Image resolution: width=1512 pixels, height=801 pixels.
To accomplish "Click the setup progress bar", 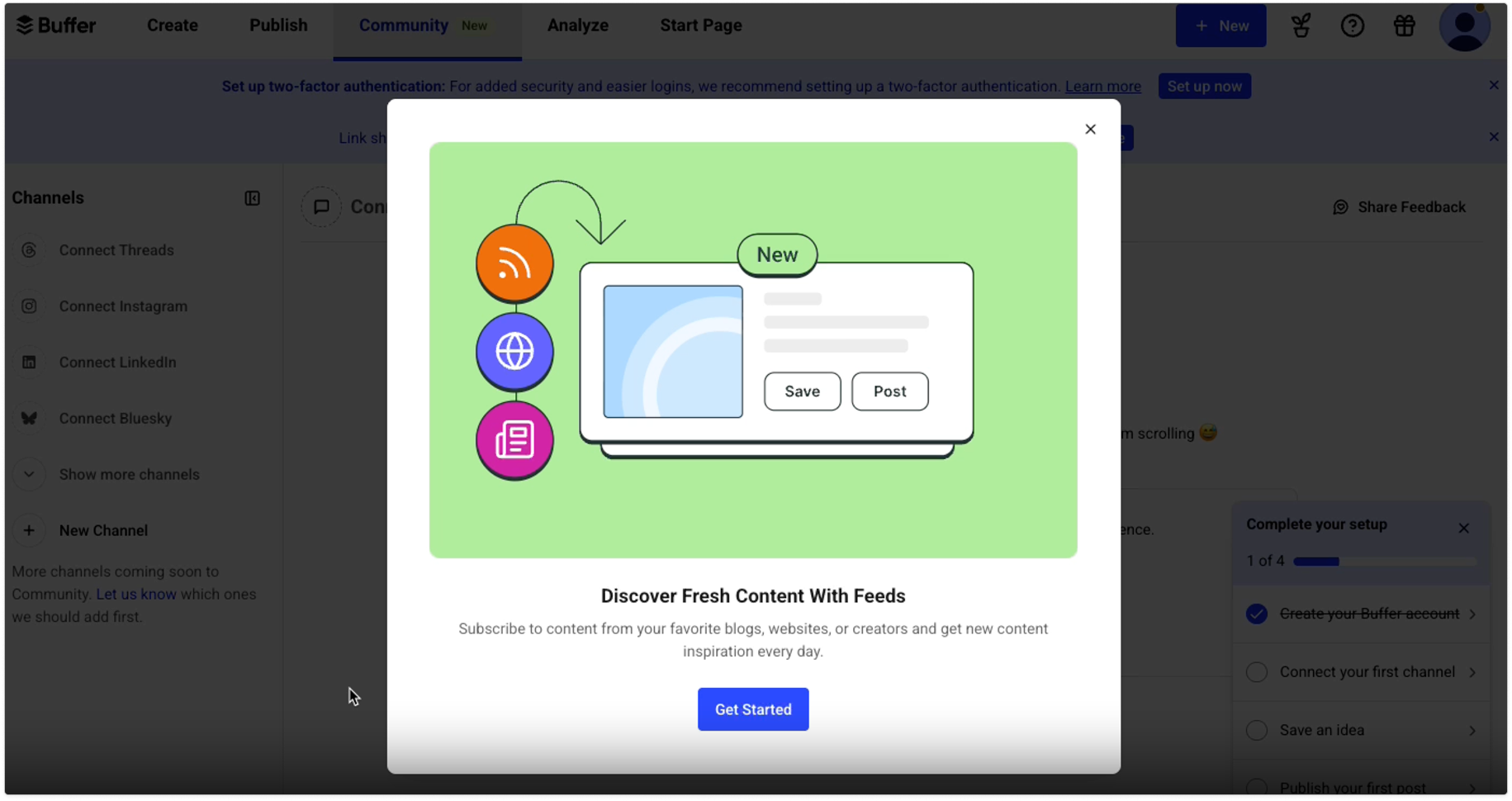I will (1384, 562).
